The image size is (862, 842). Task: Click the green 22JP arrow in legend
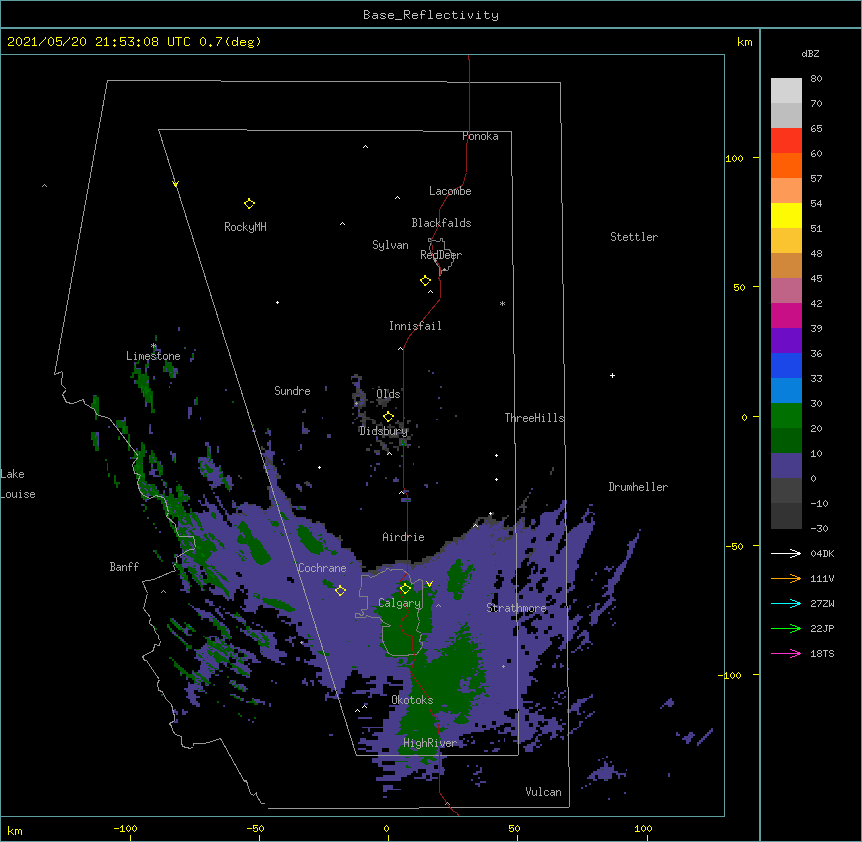click(786, 628)
